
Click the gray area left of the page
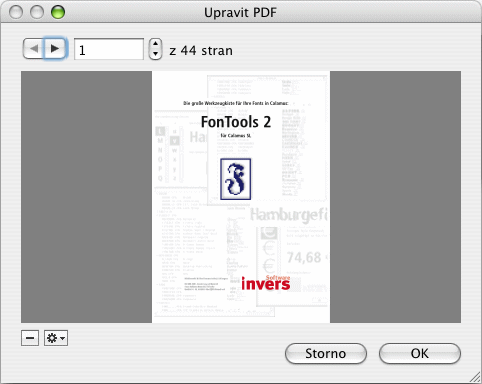(x=86, y=197)
